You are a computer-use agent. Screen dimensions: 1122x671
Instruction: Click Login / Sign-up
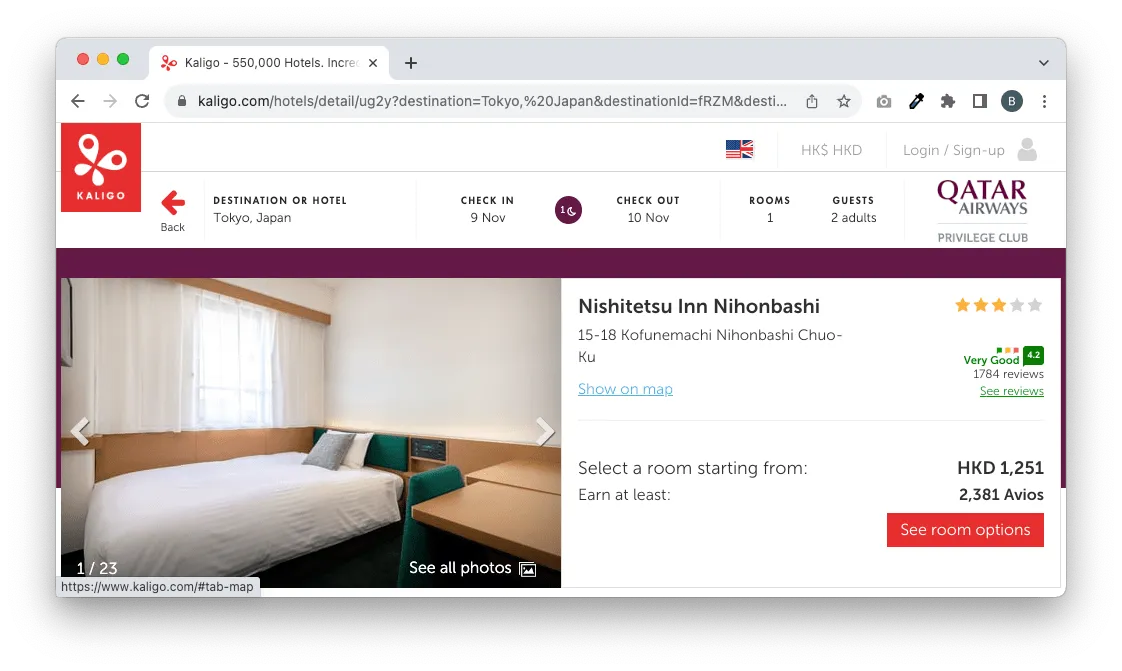[953, 150]
